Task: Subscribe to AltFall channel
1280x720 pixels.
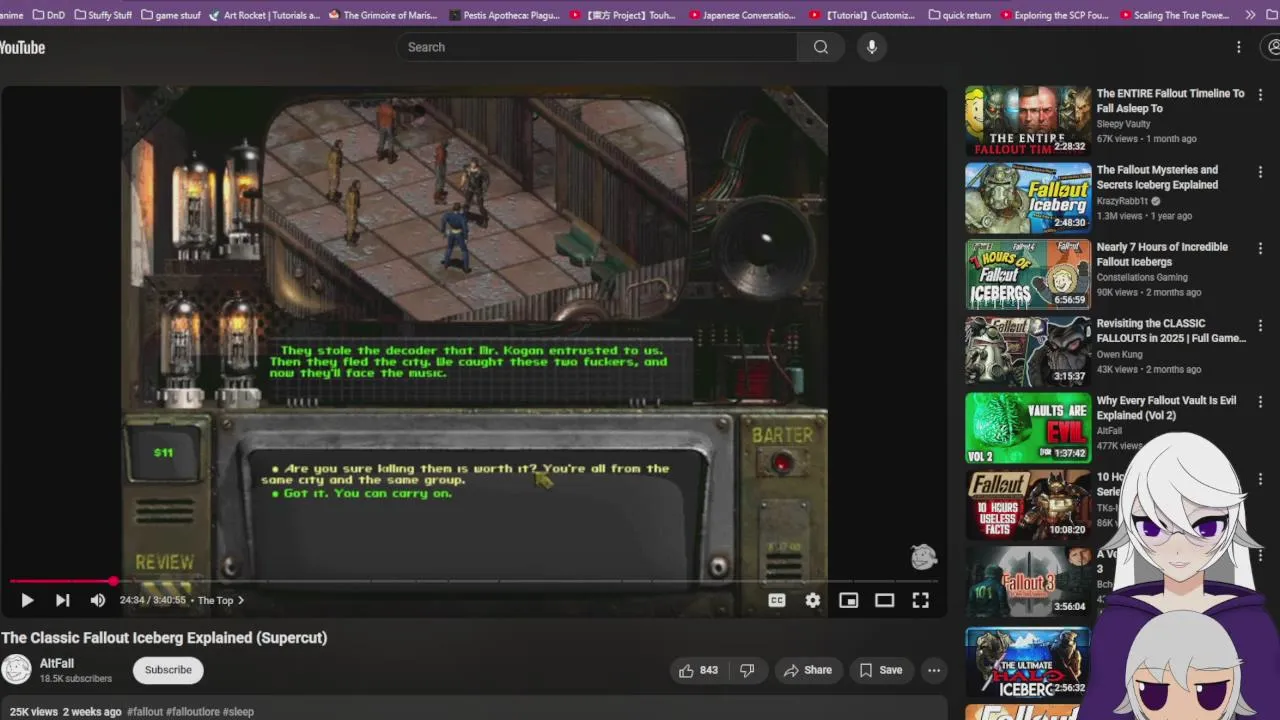Action: (x=168, y=670)
